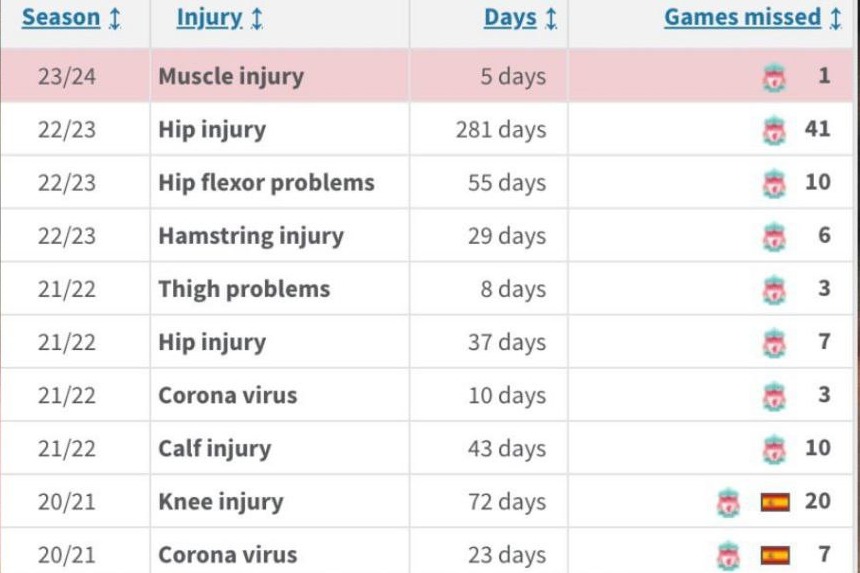Screen dimensions: 860x573
Task: Click the Liverpool crest in Muscle injury row
Action: pyautogui.click(x=774, y=77)
